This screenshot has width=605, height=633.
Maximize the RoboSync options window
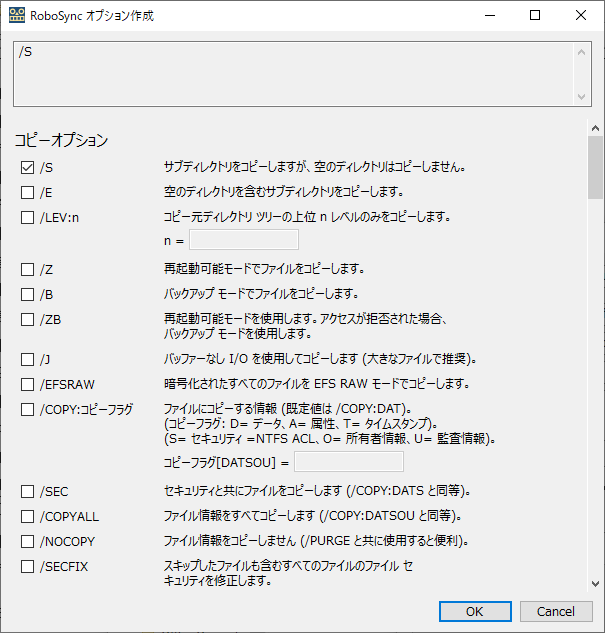(535, 15)
